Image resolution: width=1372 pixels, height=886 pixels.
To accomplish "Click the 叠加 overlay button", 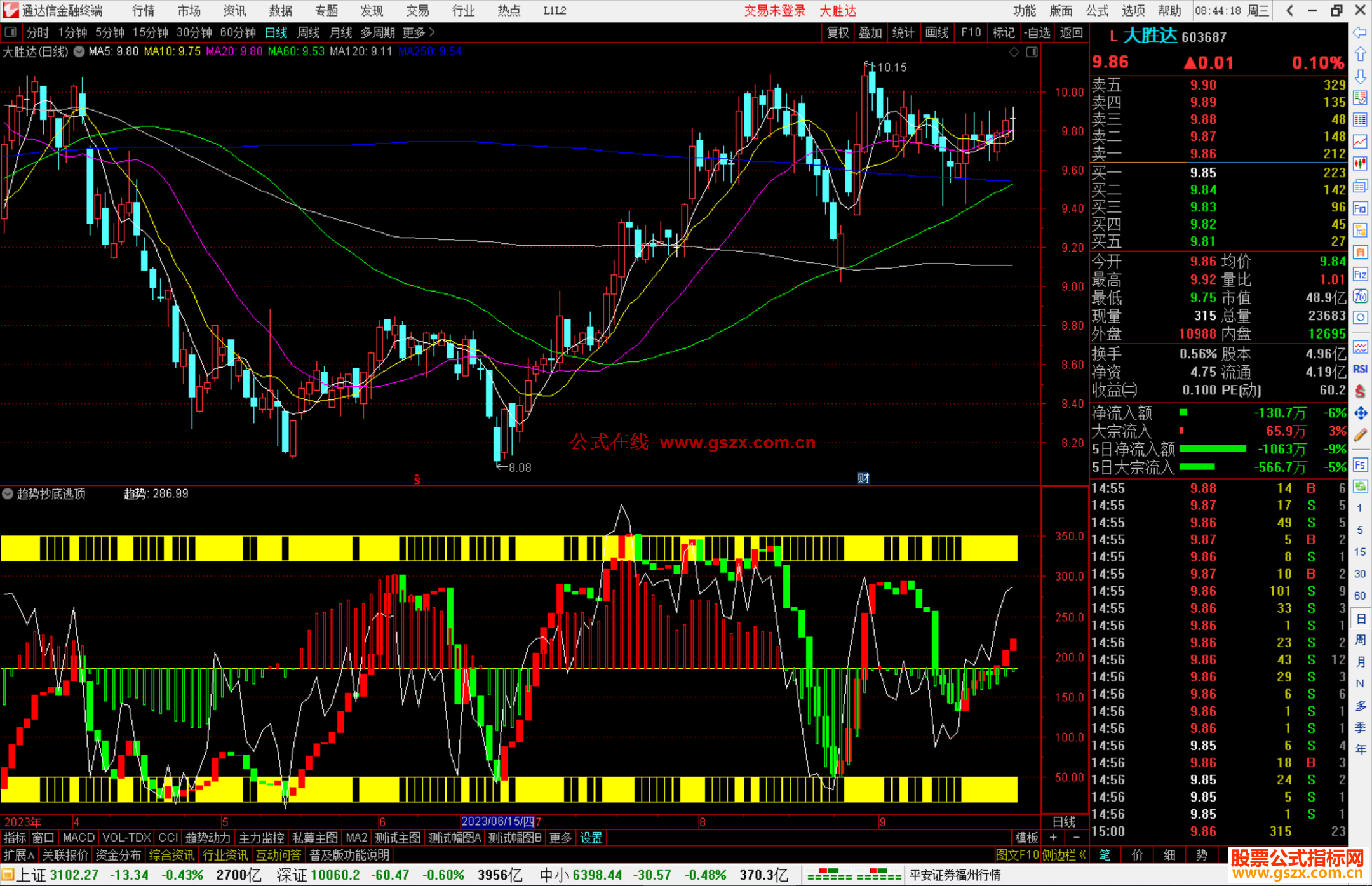I will 870,32.
